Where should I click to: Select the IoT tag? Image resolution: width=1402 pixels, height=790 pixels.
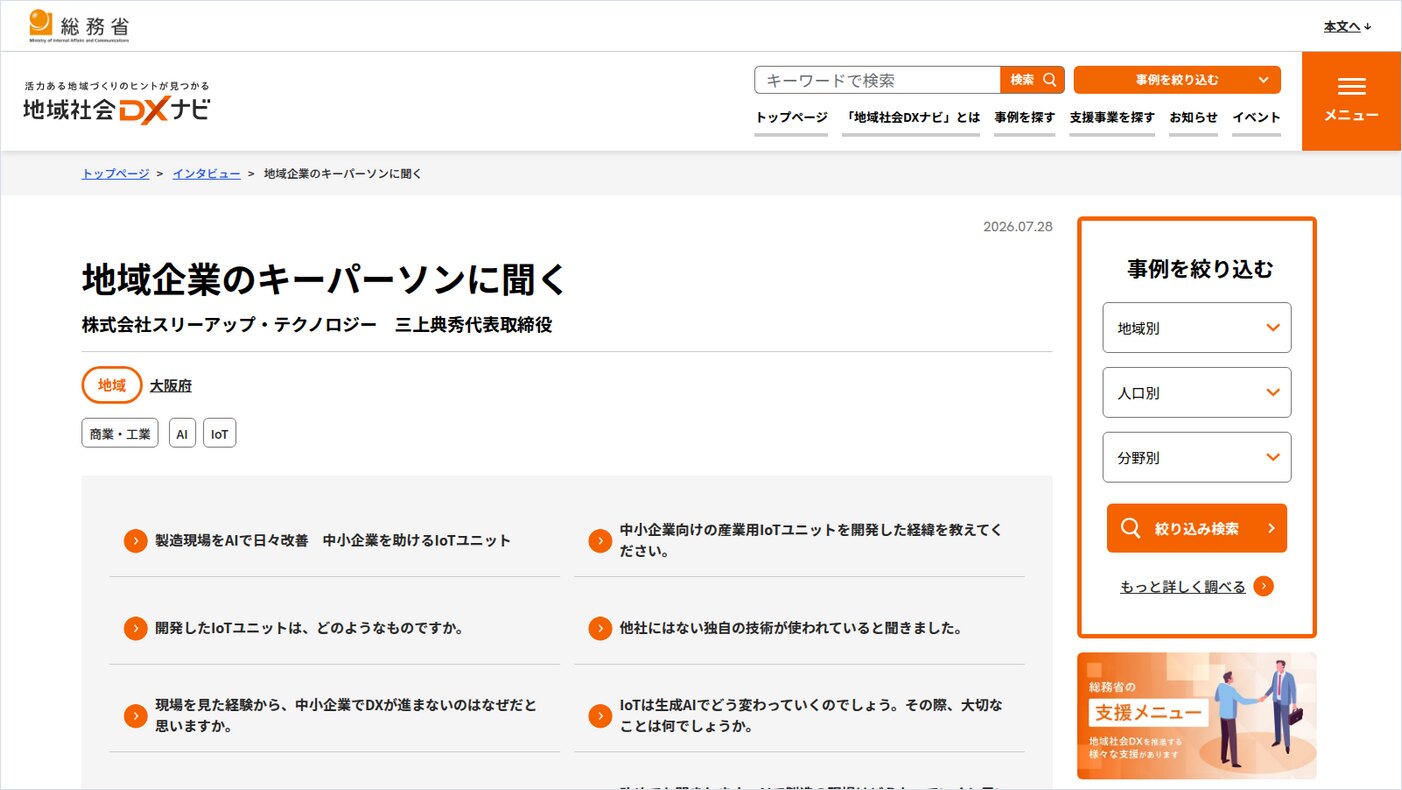(220, 433)
